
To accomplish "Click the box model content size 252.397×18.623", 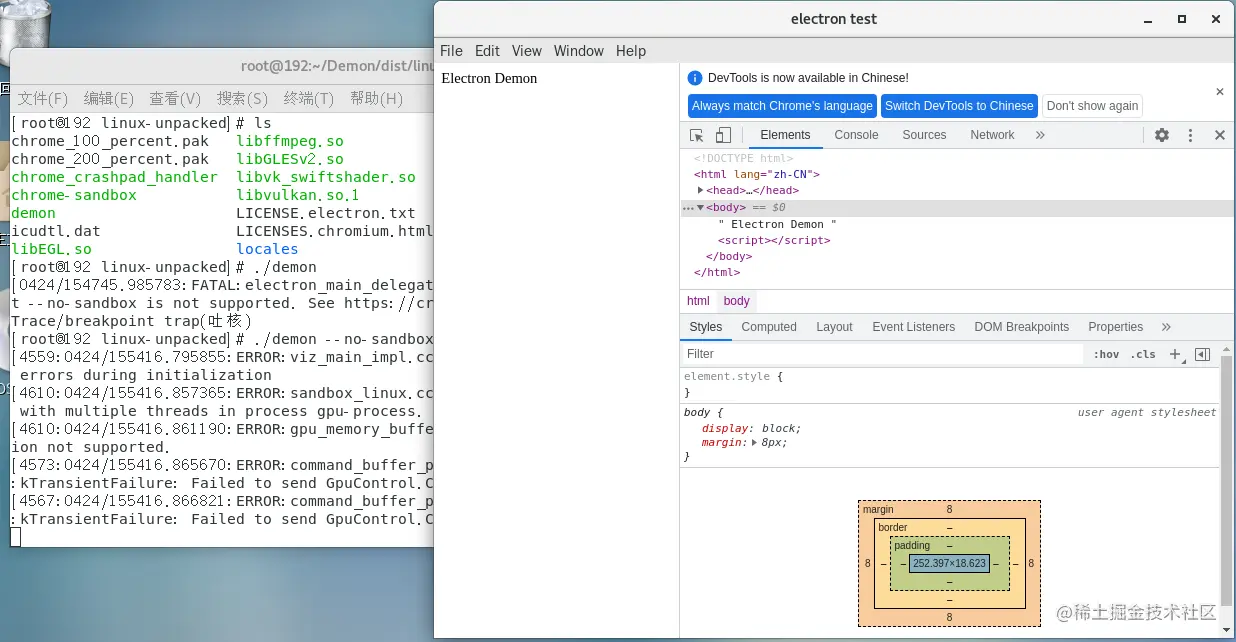I will (x=950, y=563).
